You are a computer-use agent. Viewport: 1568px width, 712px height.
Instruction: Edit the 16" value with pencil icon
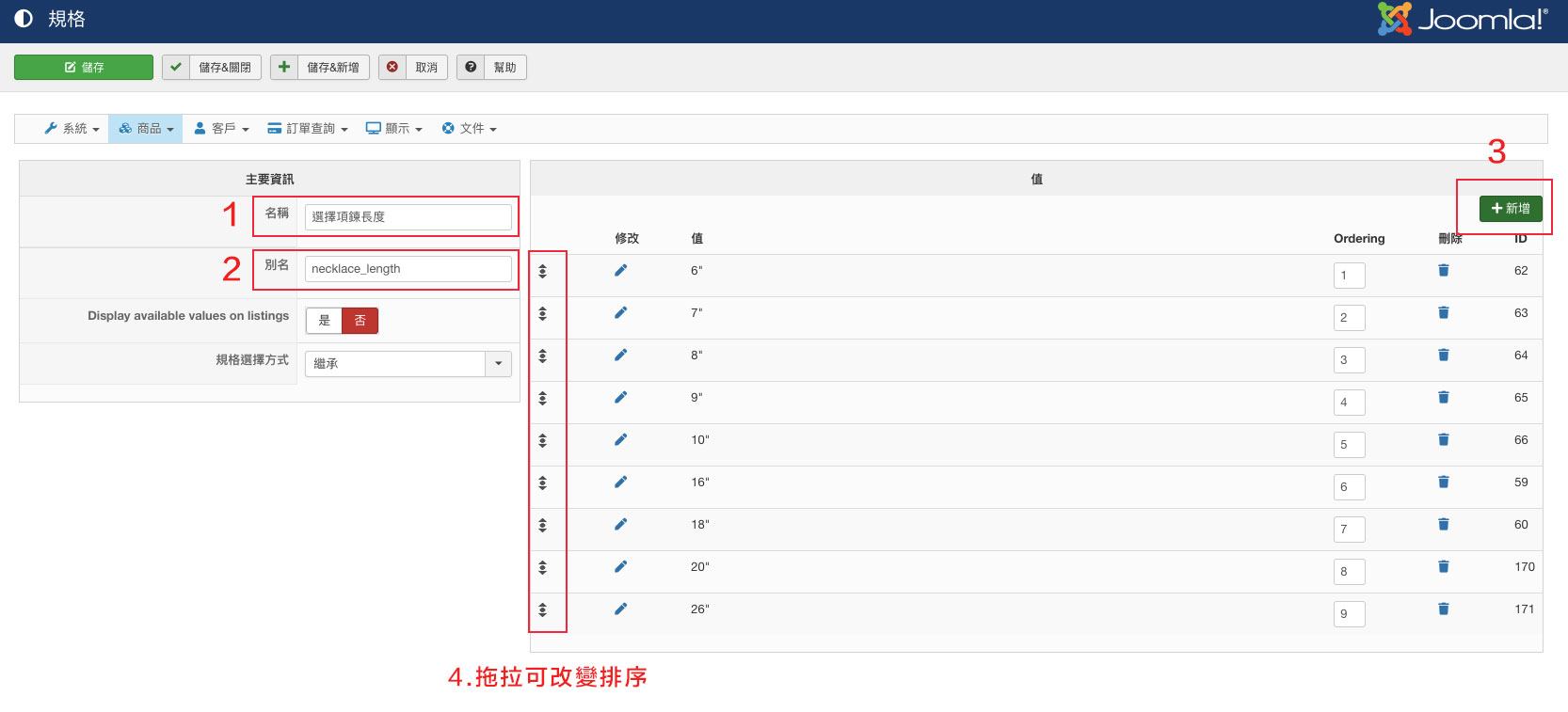click(620, 483)
